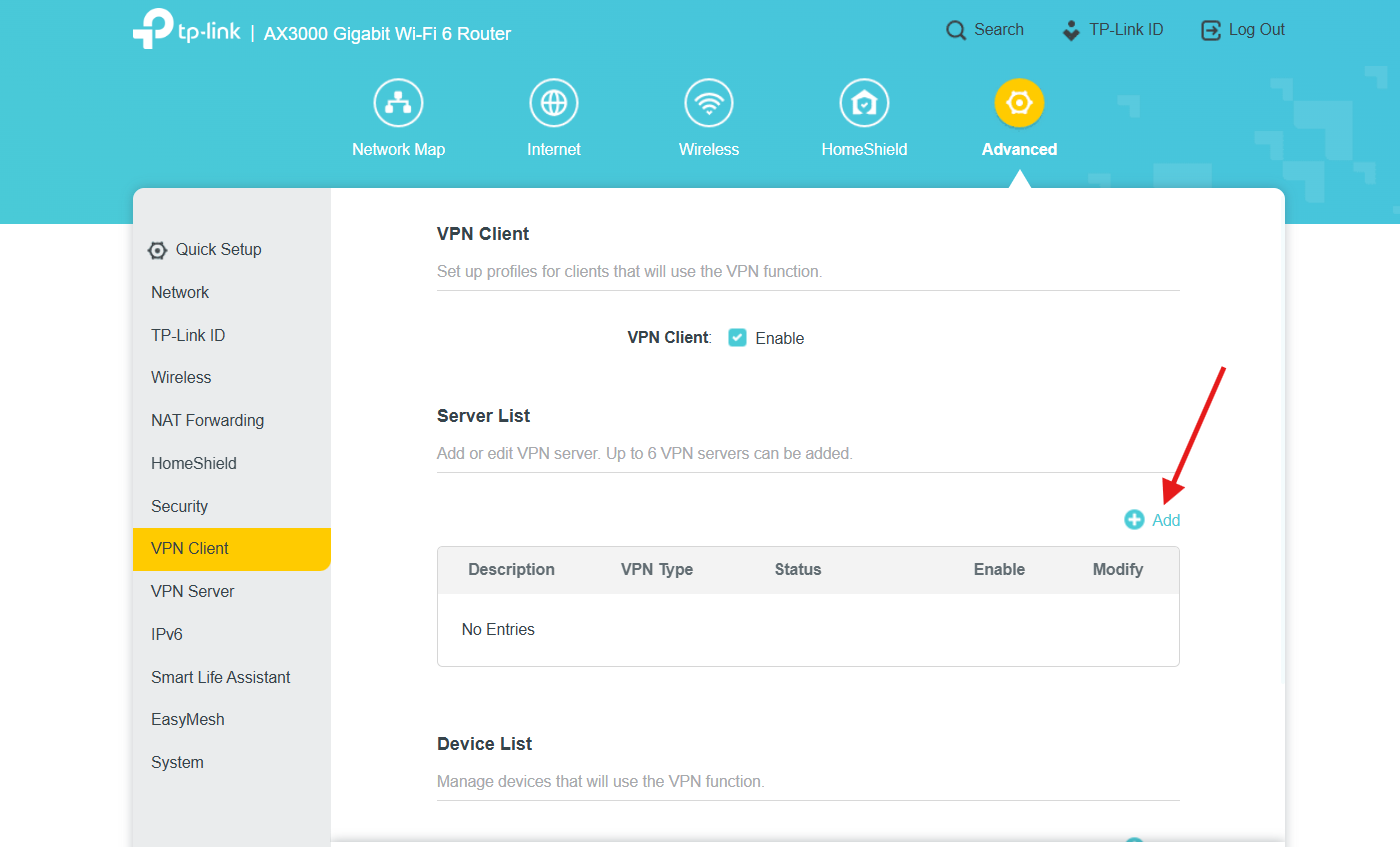Click the Modify column header
Screen dimensions: 1400x847
coord(1118,569)
